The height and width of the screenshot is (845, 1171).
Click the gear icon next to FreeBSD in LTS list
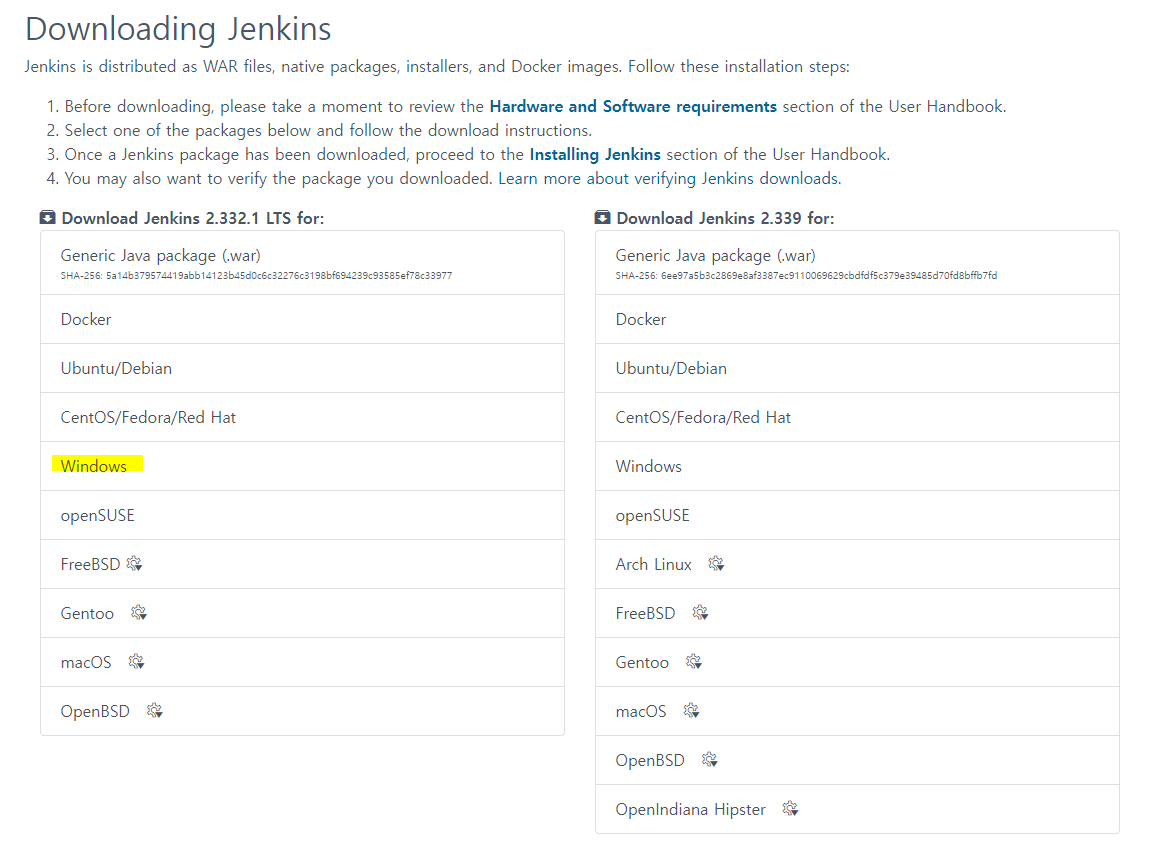pos(134,563)
